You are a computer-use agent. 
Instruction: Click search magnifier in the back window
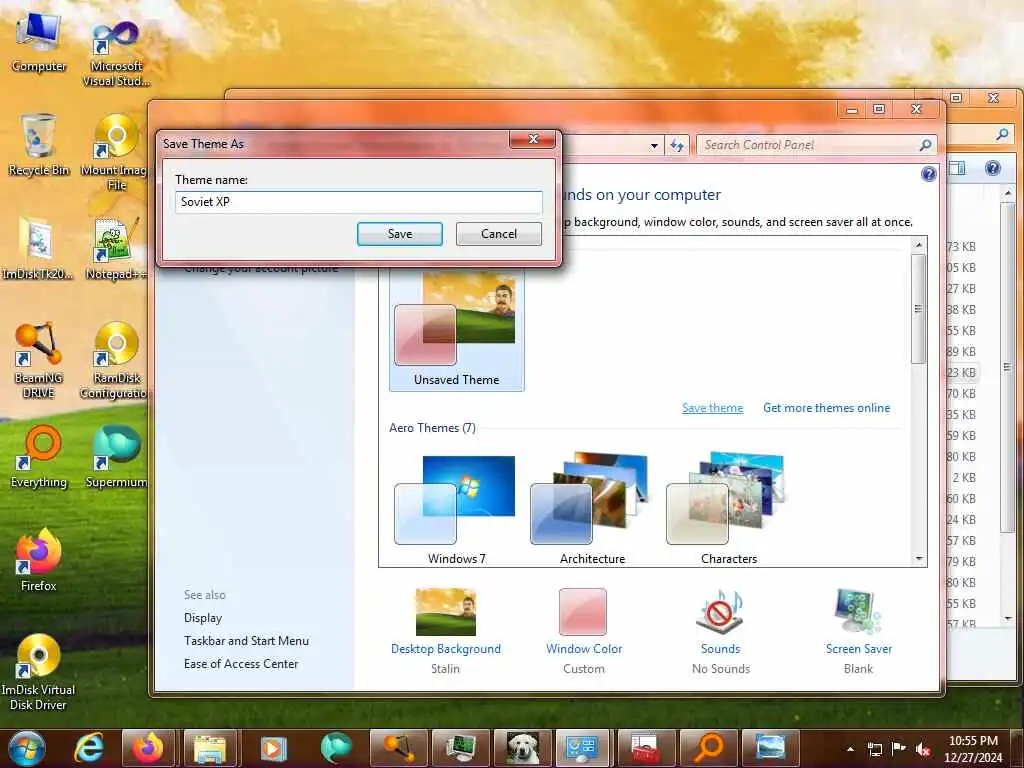[x=1002, y=135]
